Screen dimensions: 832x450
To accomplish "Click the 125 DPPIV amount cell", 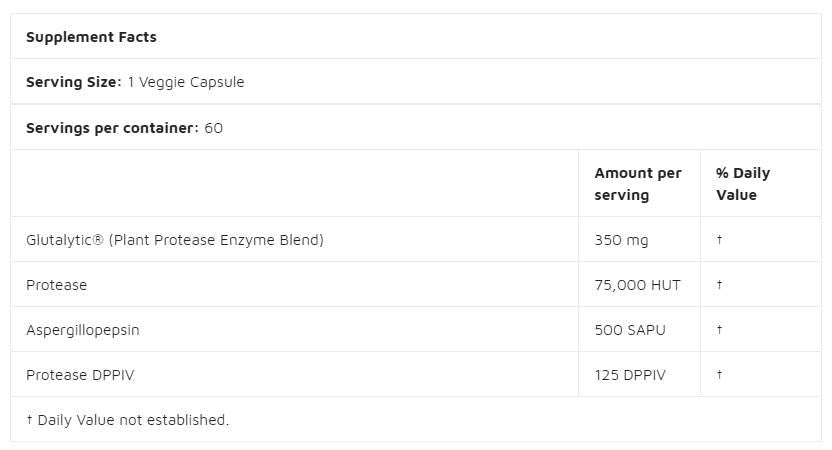I will tap(630, 375).
